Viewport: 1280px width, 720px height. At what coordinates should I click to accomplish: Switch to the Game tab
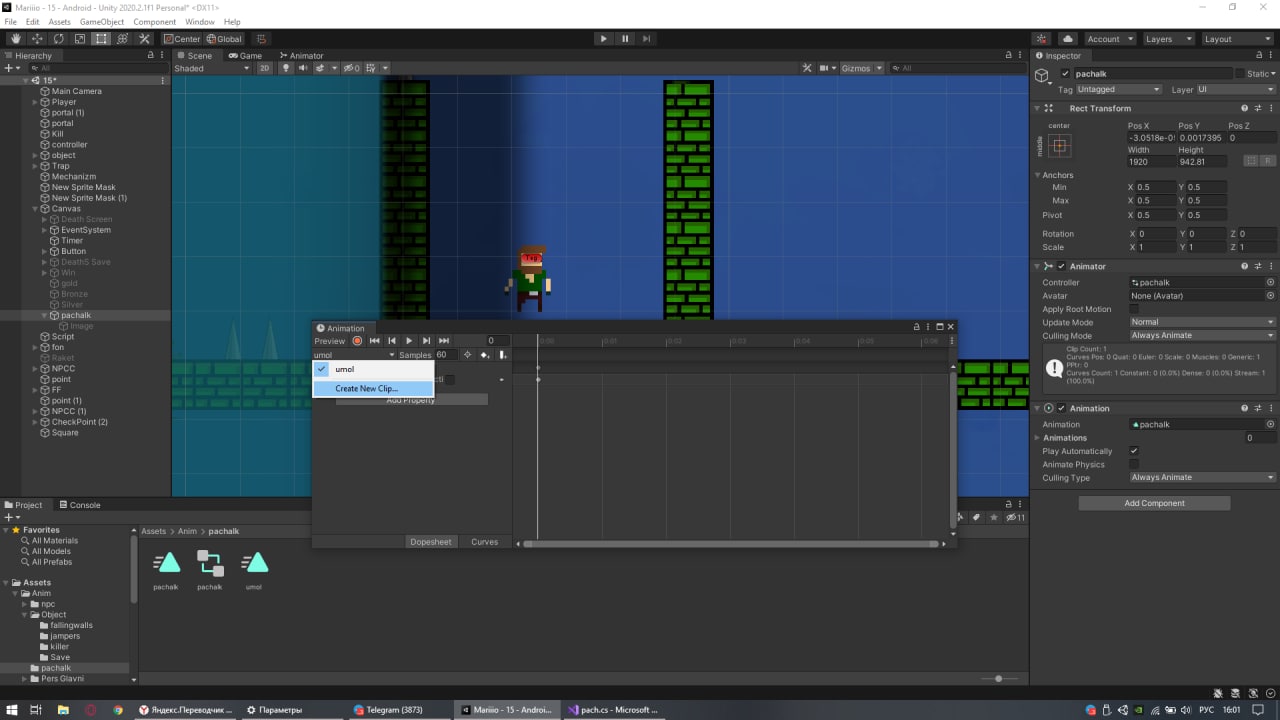[x=245, y=56]
